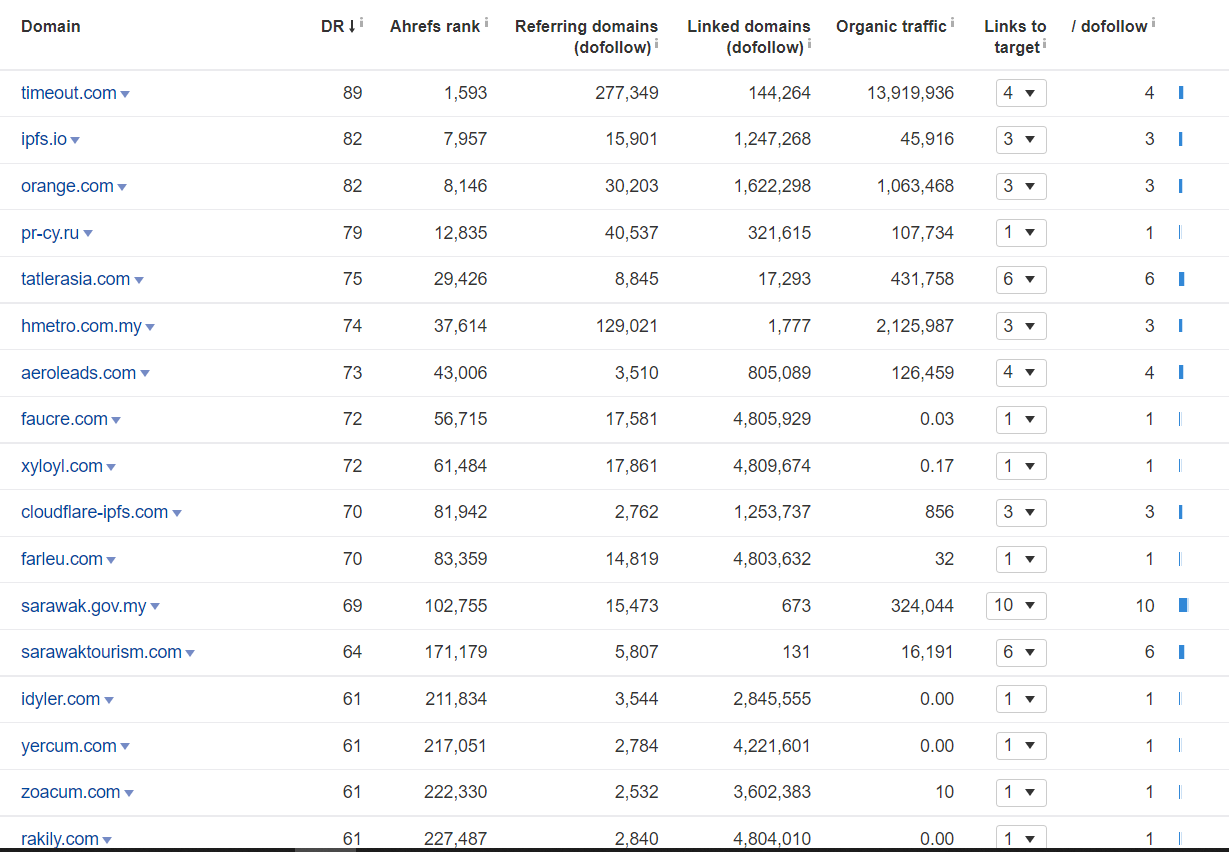Show the info icon beside Referring domains
Screen dimensions: 1229x852
tap(656, 43)
